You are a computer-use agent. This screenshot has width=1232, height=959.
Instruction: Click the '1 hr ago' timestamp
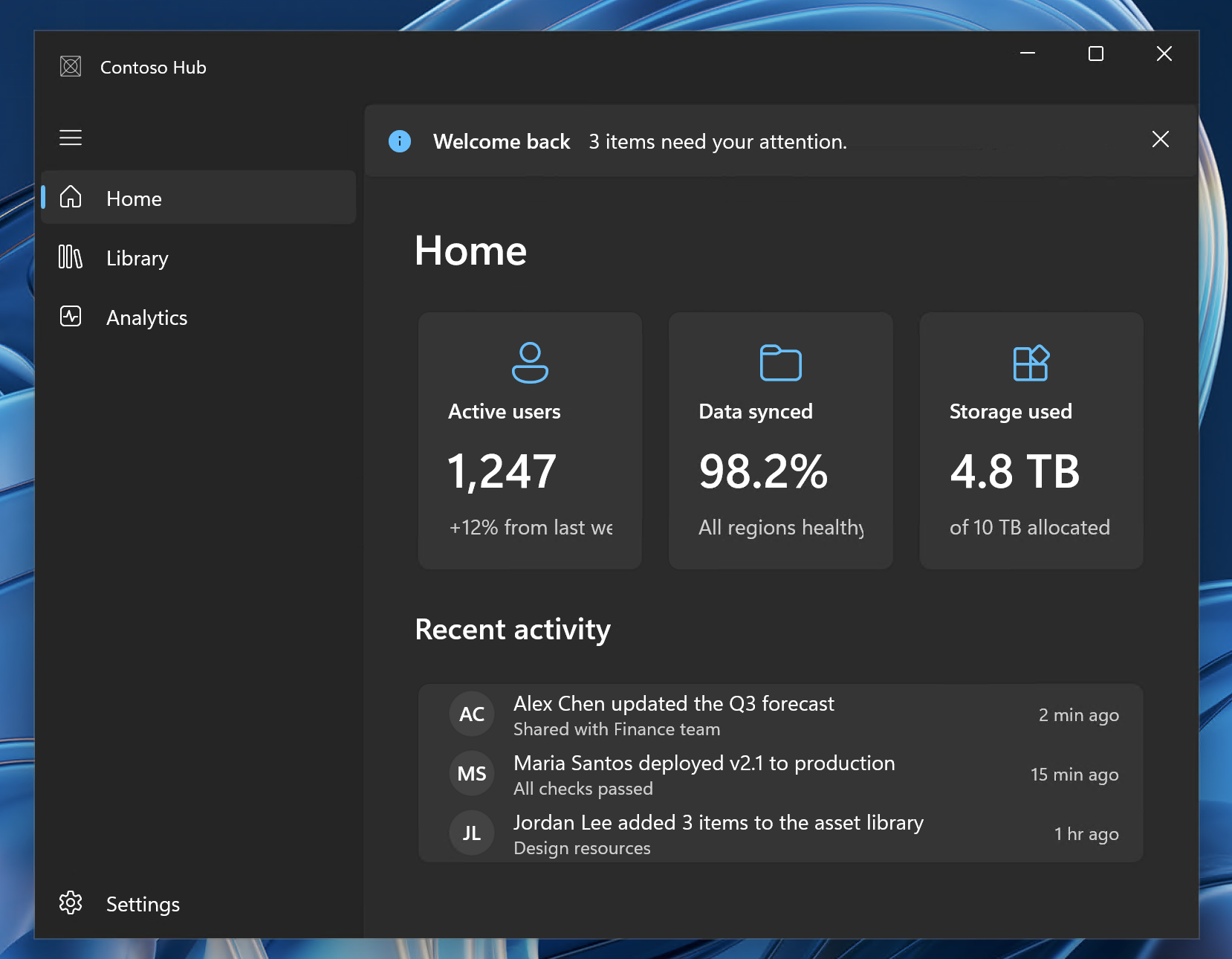coord(1086,834)
